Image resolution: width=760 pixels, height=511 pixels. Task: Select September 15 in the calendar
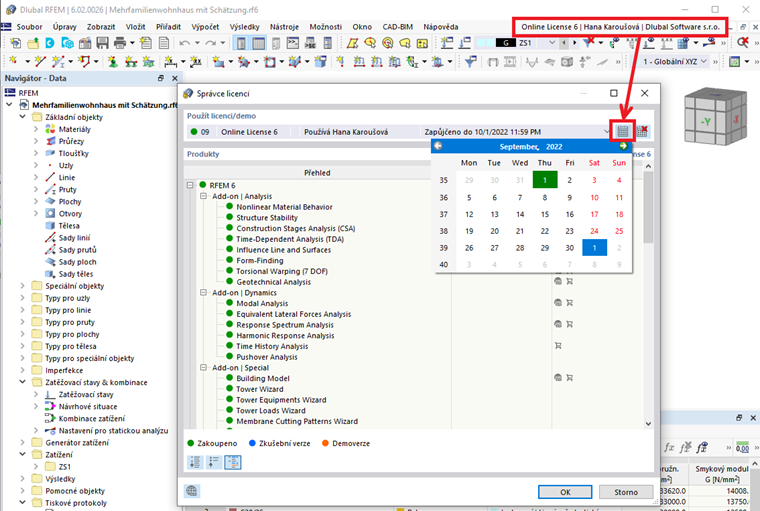[545, 214]
